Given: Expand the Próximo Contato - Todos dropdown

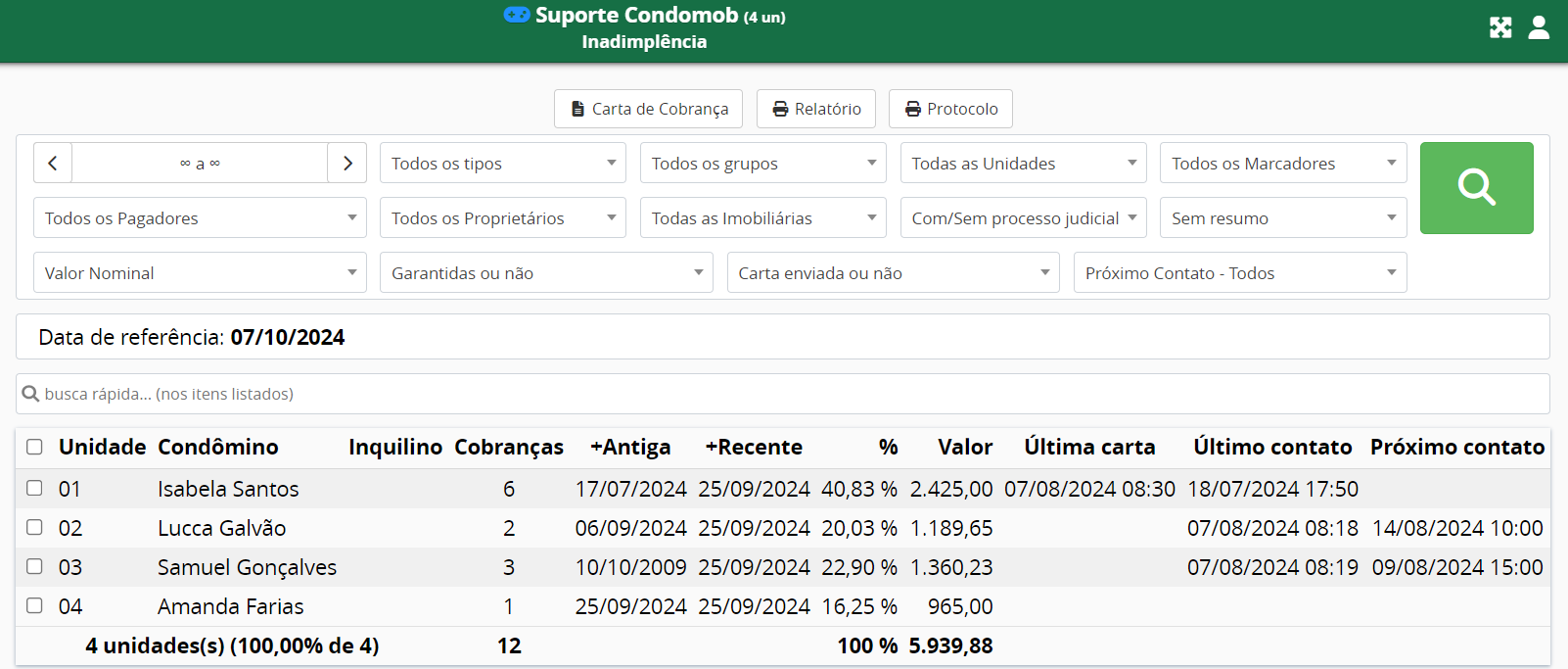Looking at the screenshot, I should pyautogui.click(x=1239, y=272).
